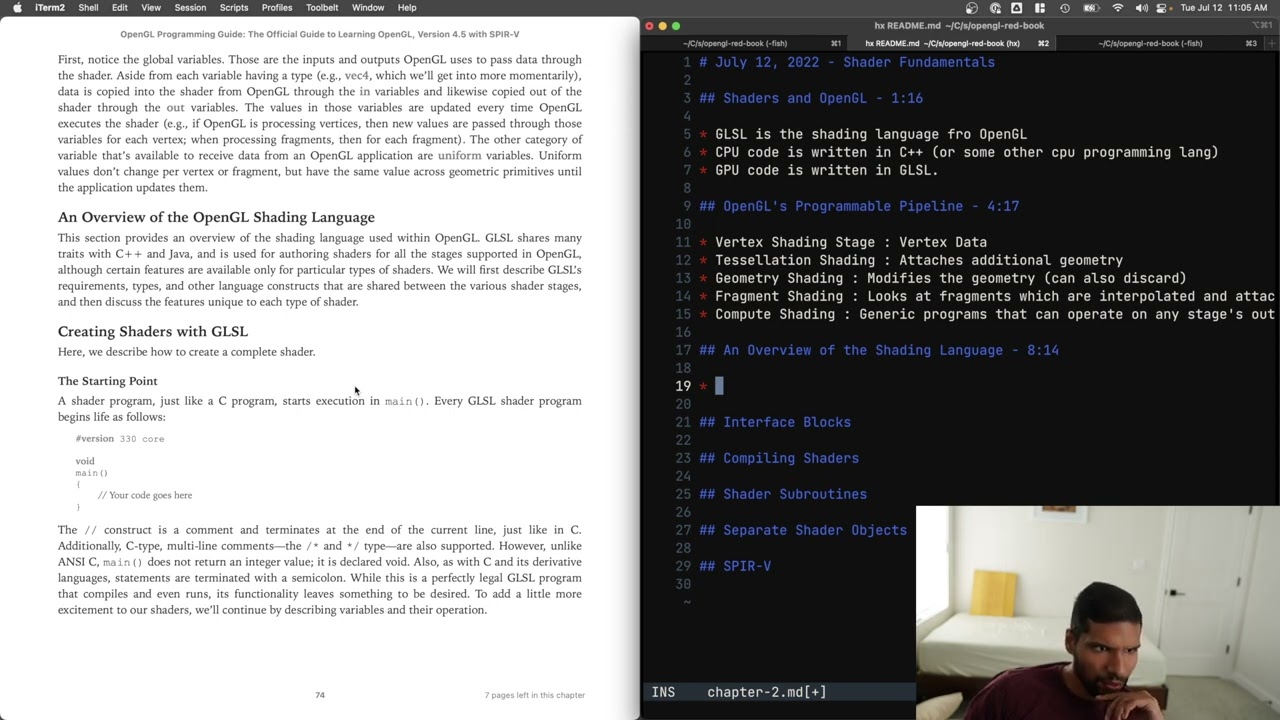This screenshot has height=720, width=1280.
Task: Open the Apple menu
Action: tap(17, 8)
